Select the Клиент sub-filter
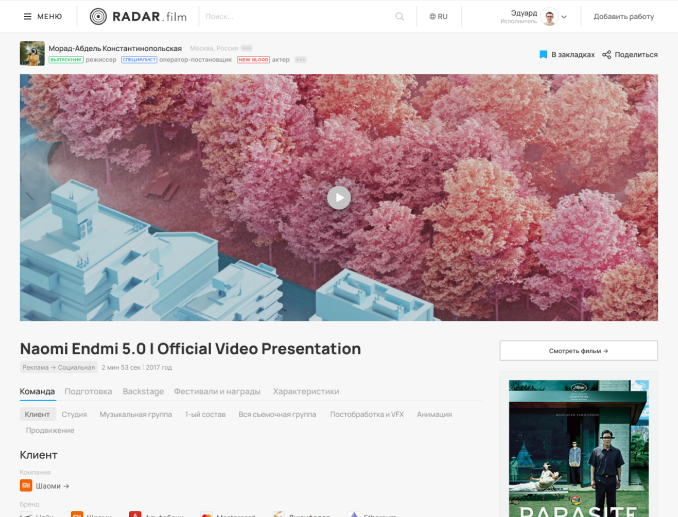The height and width of the screenshot is (517, 678). tap(38, 414)
